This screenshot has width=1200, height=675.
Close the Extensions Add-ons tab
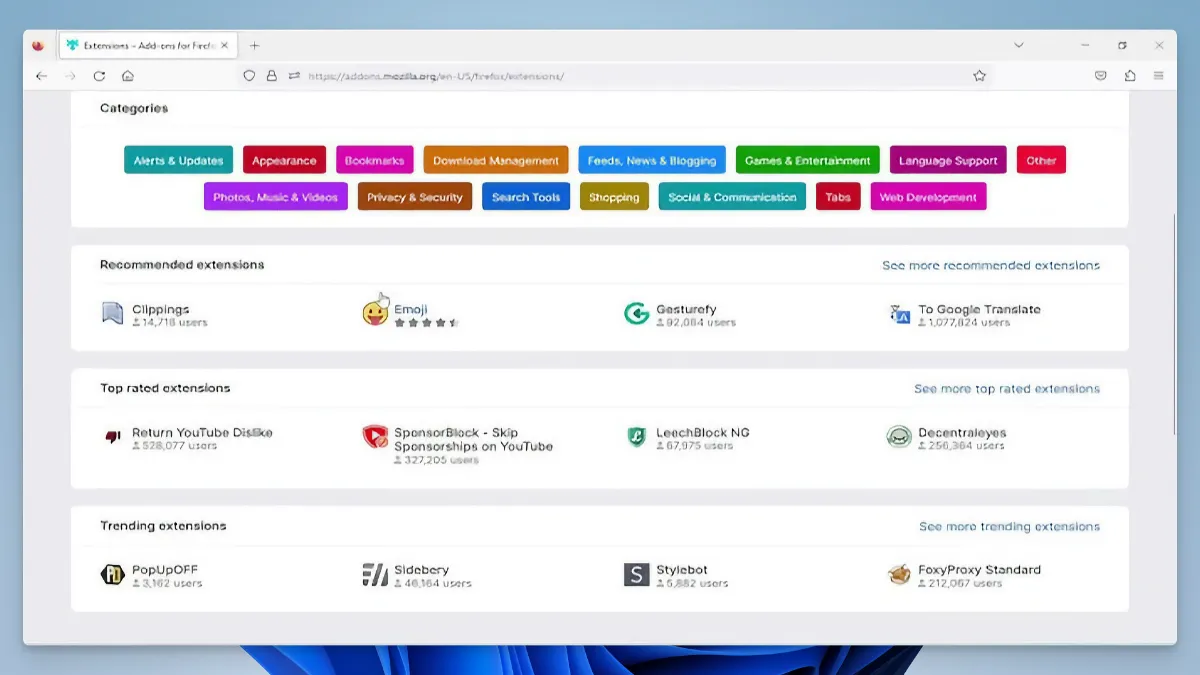pyautogui.click(x=225, y=46)
